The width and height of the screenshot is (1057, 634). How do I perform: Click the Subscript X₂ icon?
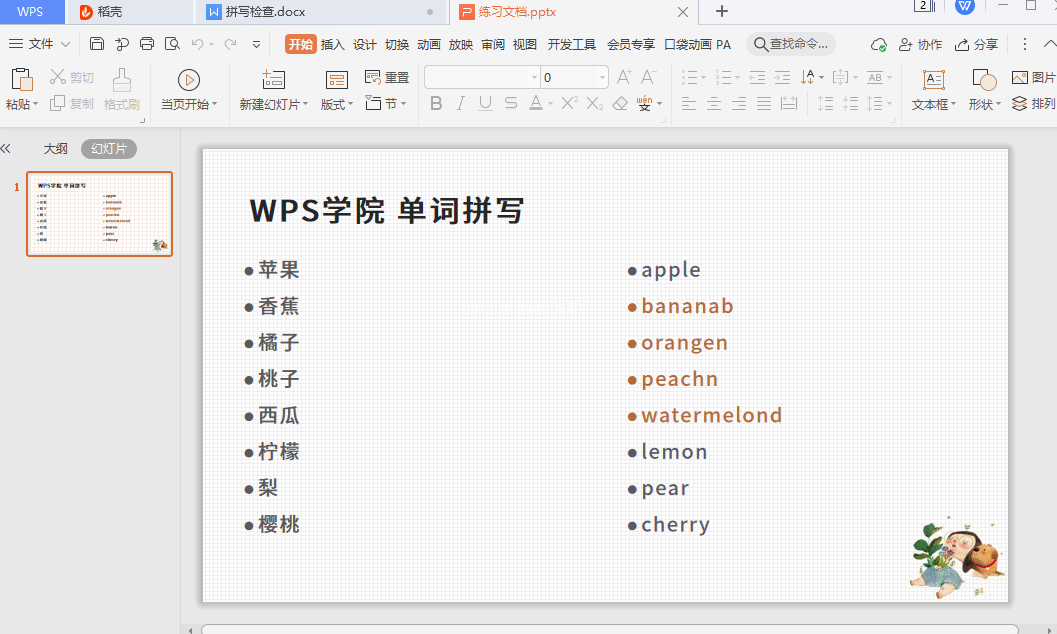point(595,103)
